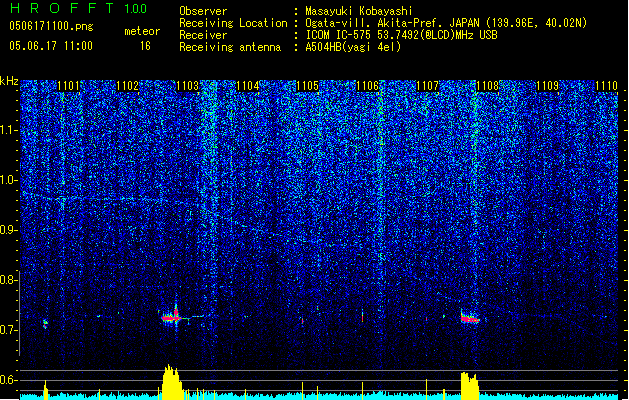
Task: Click the 1.0 kHz axis label
Action: [x=9, y=180]
